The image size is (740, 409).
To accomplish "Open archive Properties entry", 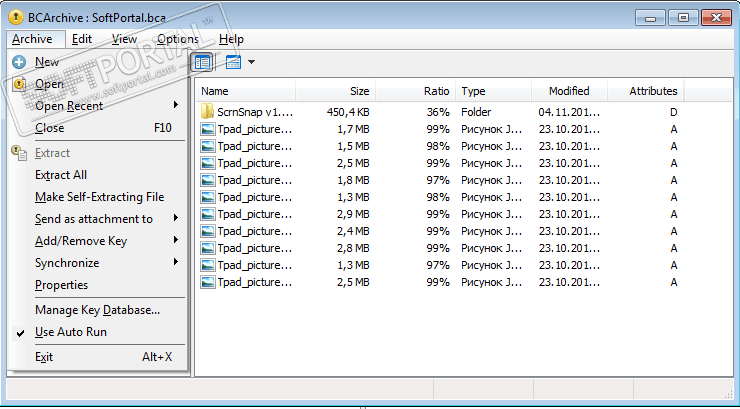I will pyautogui.click(x=97, y=285).
